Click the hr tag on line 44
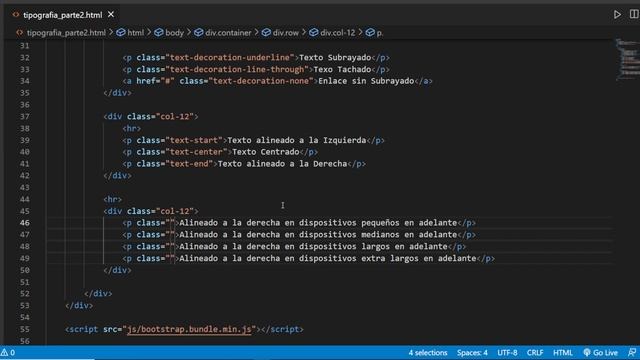This screenshot has width=640, height=360. 112,200
